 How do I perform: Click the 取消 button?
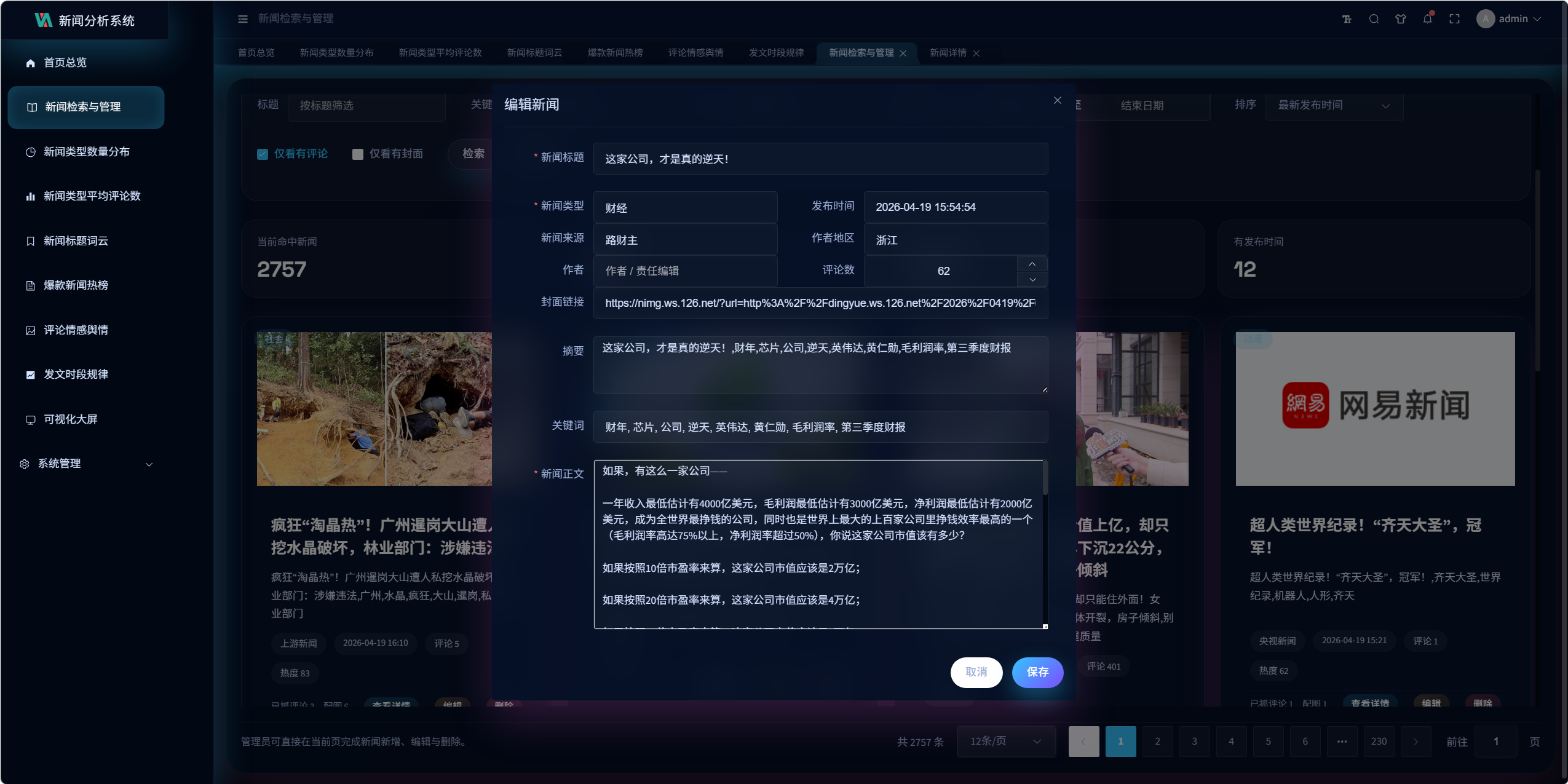coord(976,672)
